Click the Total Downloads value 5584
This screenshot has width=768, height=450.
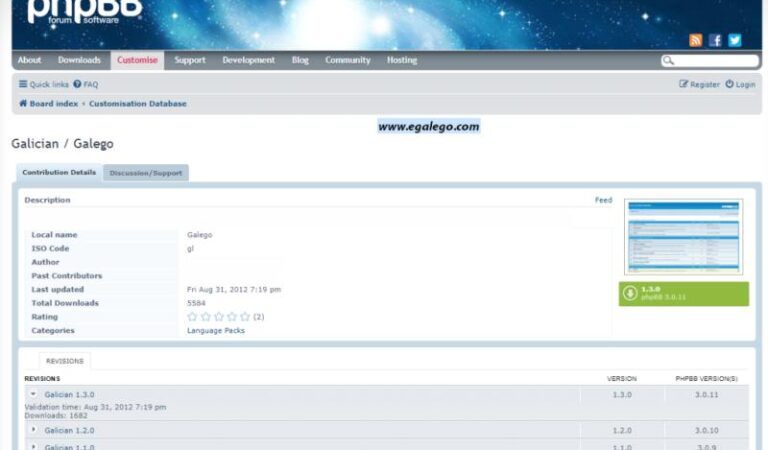click(x=196, y=303)
